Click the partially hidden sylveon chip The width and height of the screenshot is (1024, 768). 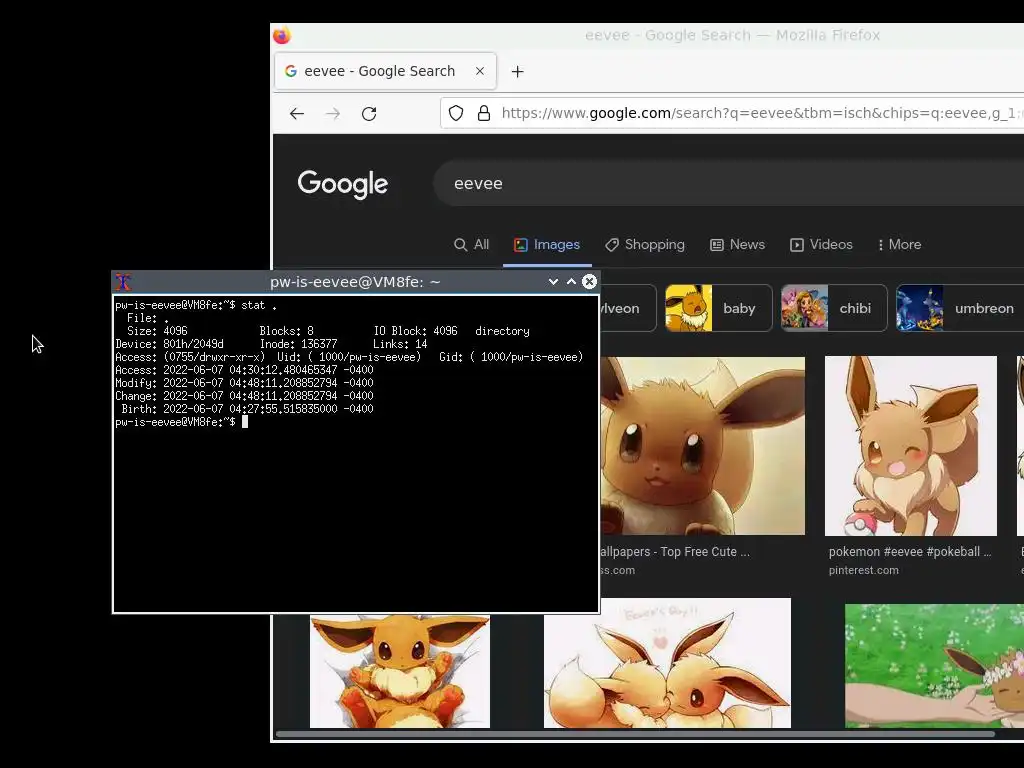point(628,308)
